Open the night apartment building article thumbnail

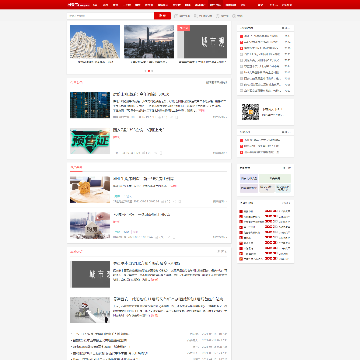coord(90,105)
